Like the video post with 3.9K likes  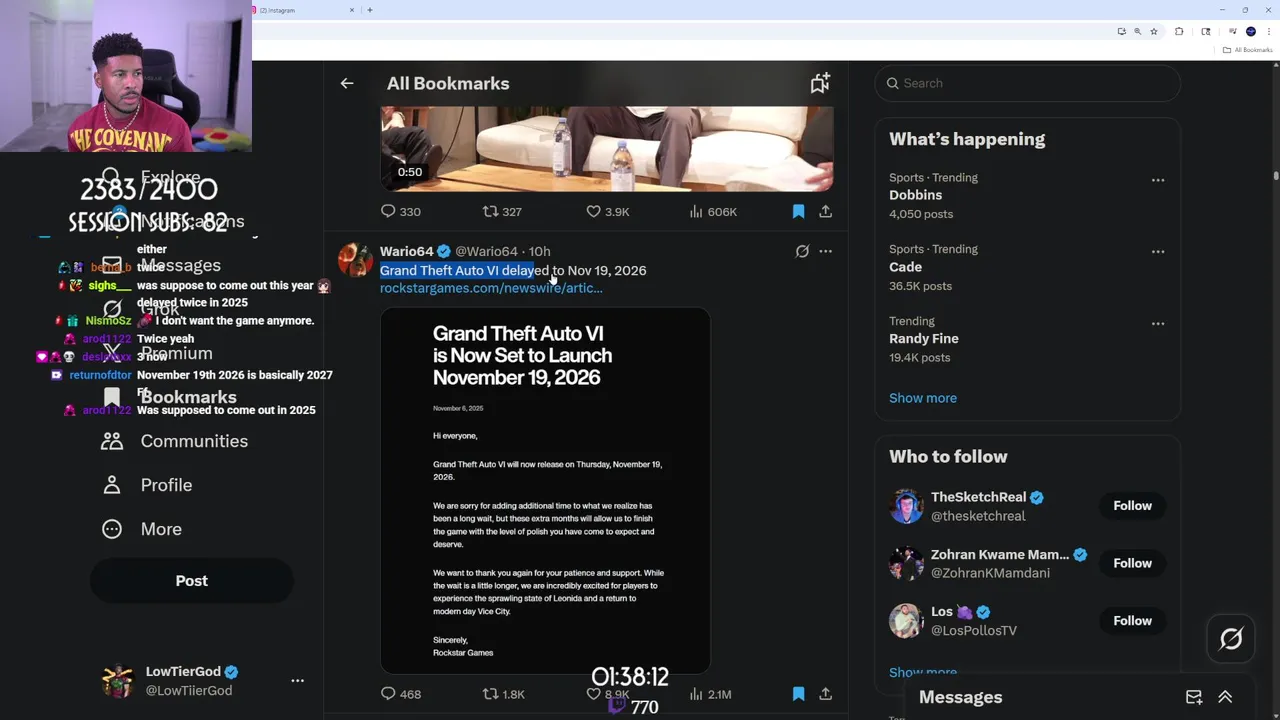click(607, 211)
